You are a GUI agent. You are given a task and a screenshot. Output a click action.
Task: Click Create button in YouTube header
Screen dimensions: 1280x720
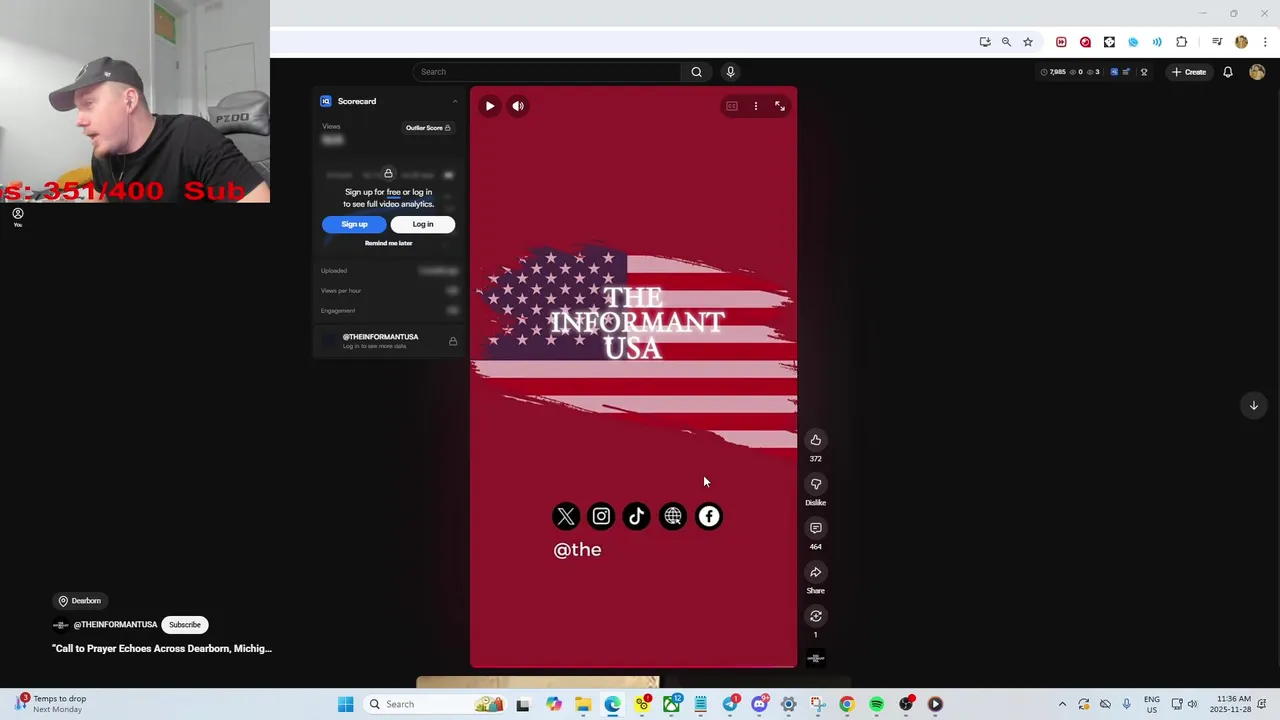(1190, 72)
